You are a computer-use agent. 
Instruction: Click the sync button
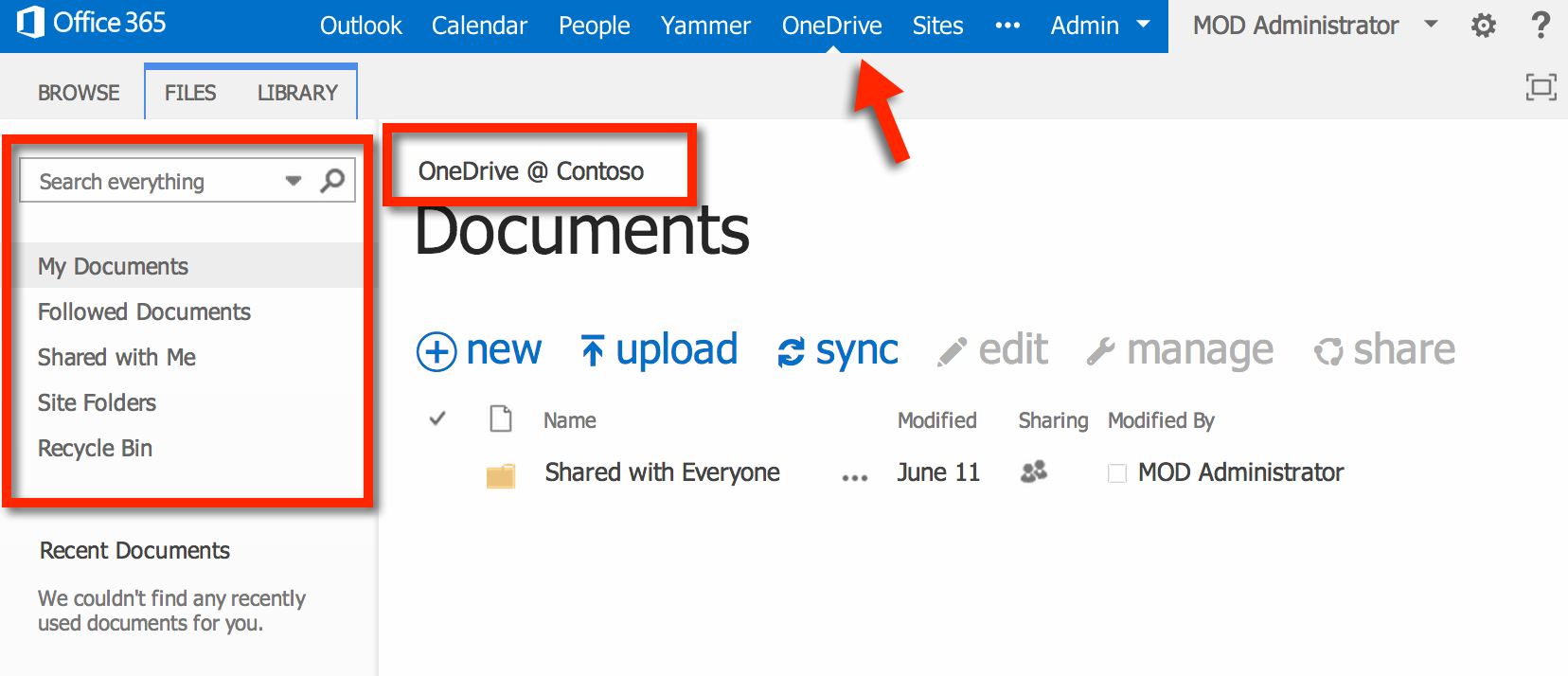838,351
